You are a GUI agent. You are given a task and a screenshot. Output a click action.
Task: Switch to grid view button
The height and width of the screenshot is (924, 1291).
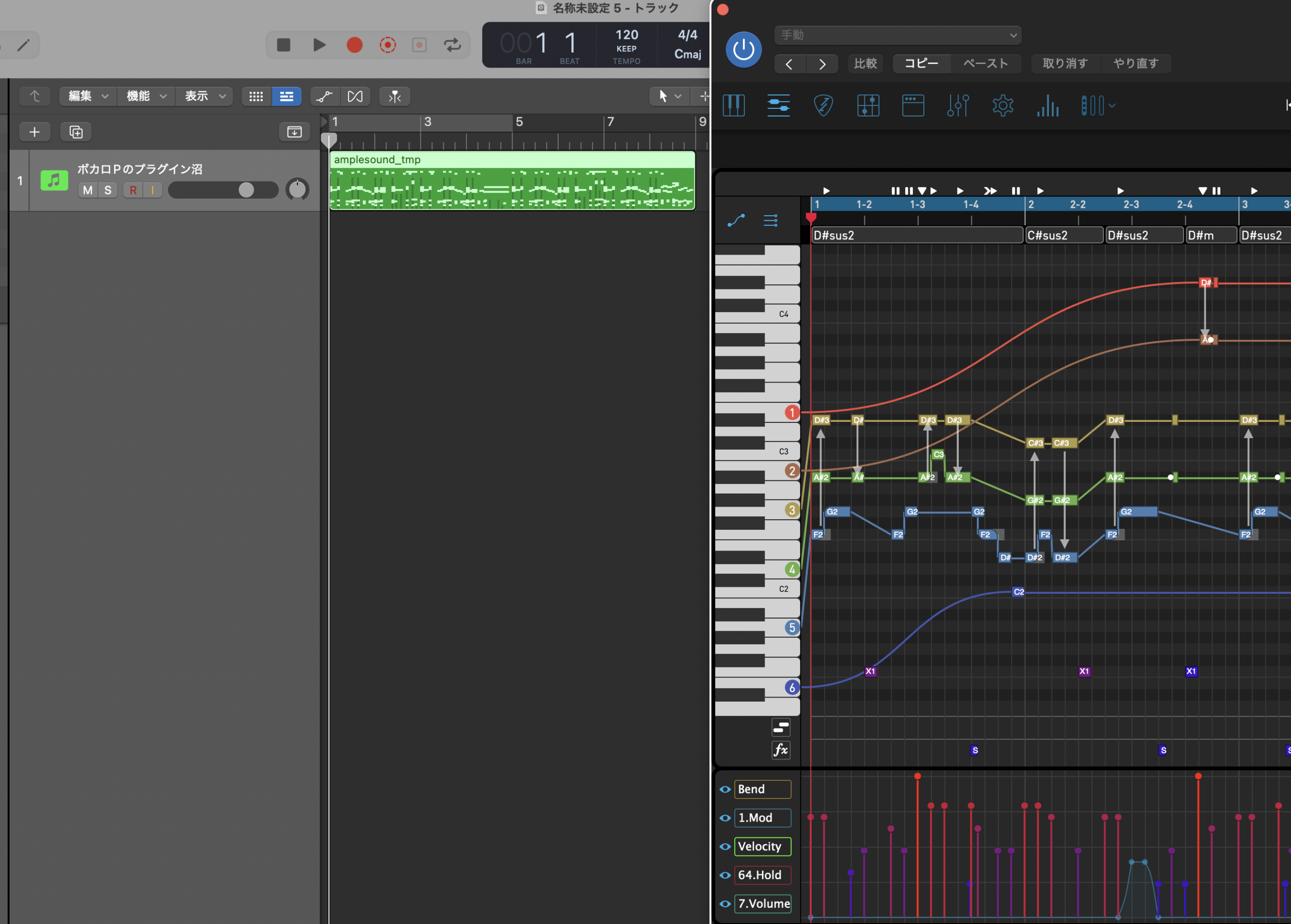pyautogui.click(x=256, y=97)
